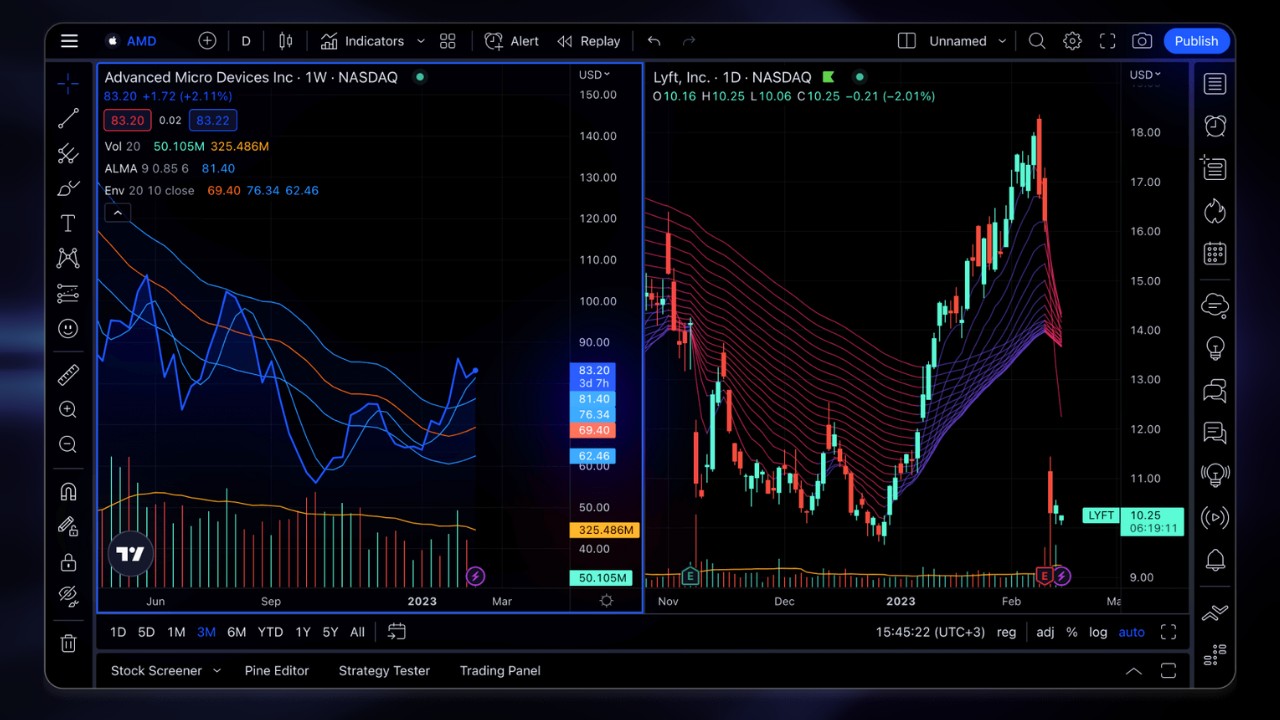Image resolution: width=1280 pixels, height=720 pixels.
Task: Select the 1D time range
Action: (x=118, y=632)
